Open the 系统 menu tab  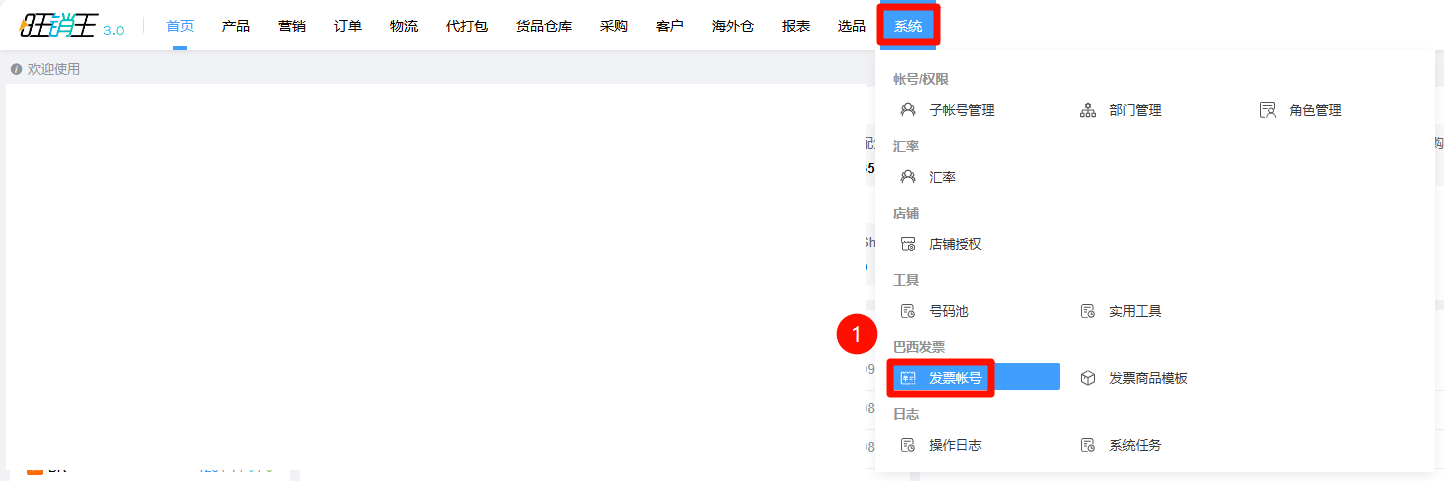point(908,26)
